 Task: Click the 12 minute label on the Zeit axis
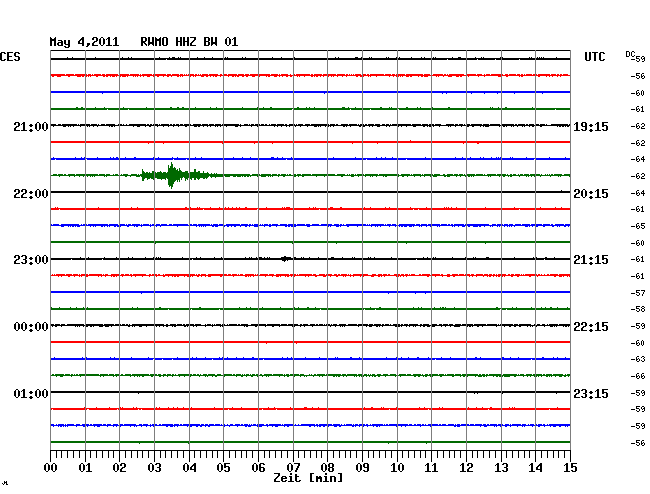466,468
